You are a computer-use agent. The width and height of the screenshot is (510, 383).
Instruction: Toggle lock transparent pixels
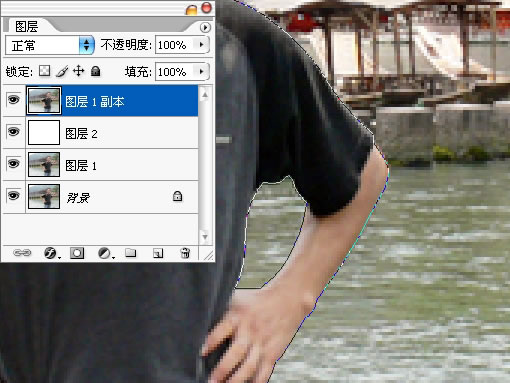coord(45,71)
